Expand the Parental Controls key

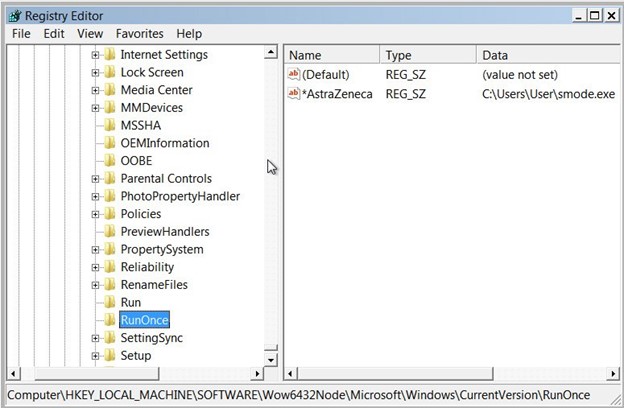tap(96, 179)
